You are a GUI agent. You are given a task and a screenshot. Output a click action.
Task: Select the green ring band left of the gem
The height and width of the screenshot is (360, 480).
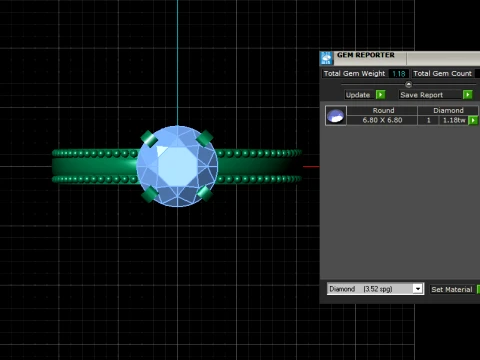point(94,166)
